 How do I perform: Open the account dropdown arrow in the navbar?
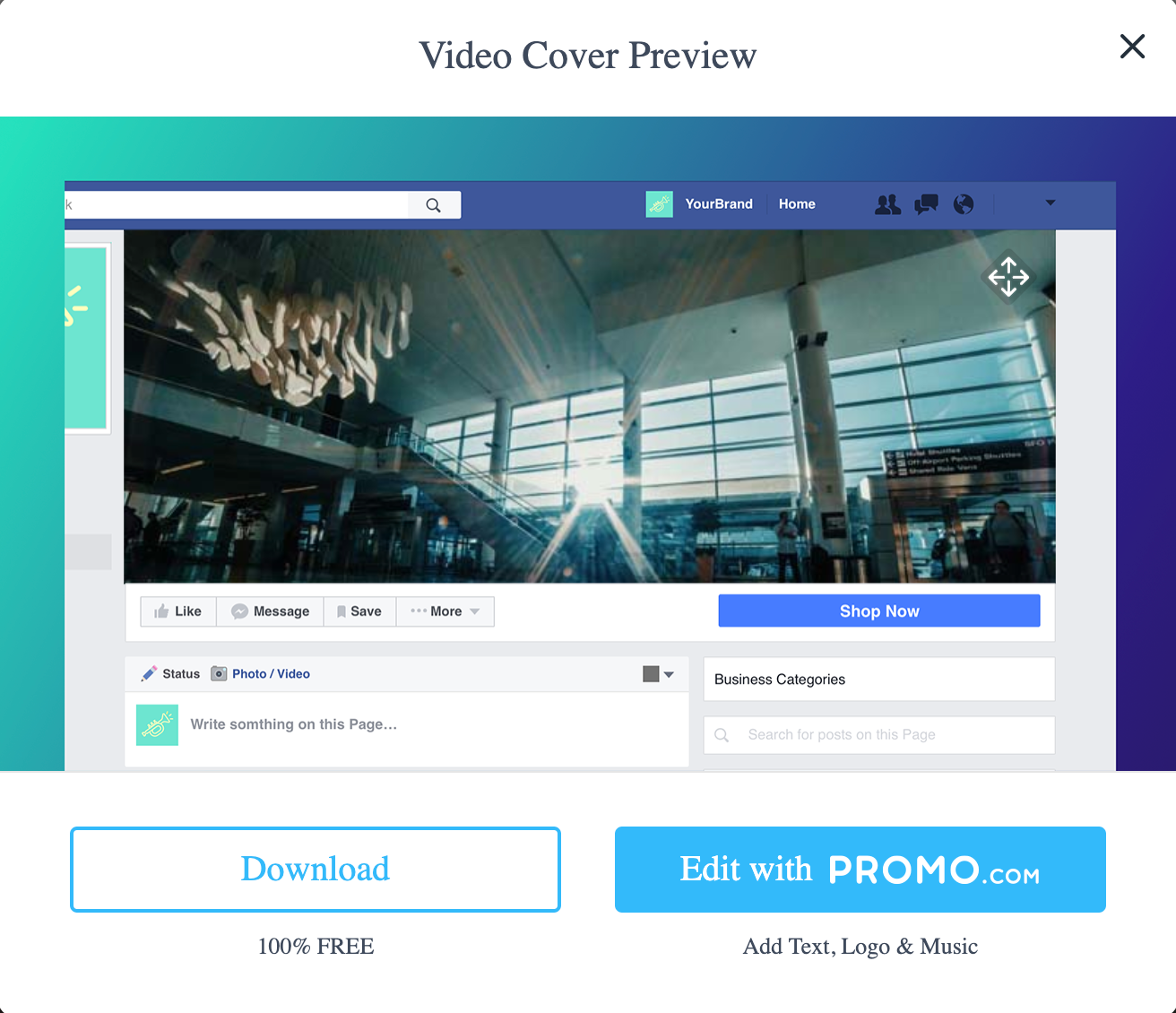click(x=1050, y=204)
